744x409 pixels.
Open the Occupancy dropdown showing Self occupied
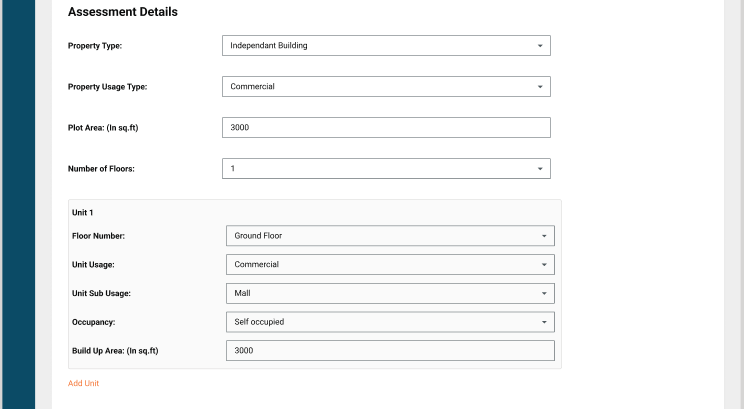[390, 322]
